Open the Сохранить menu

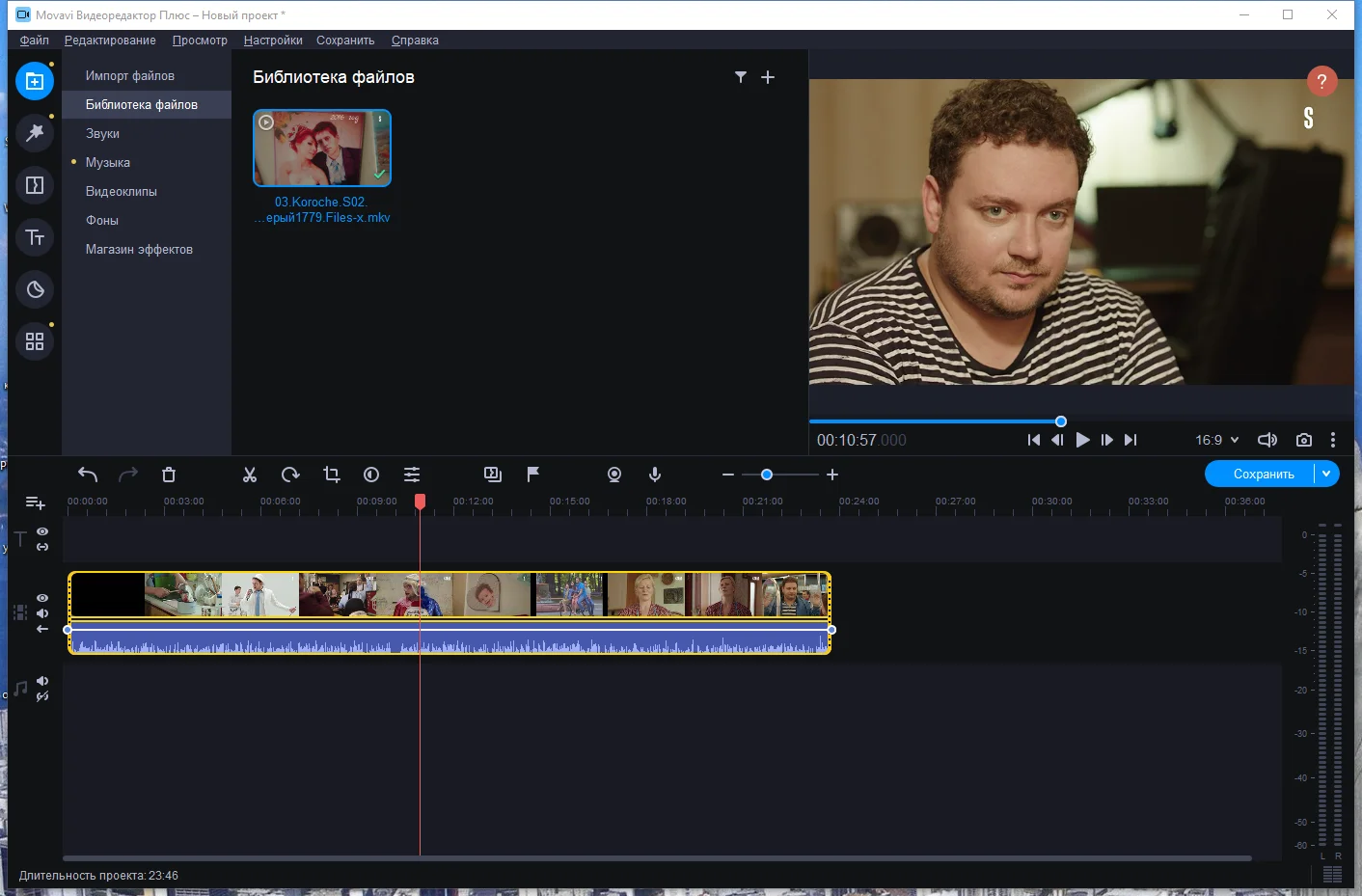pyautogui.click(x=345, y=41)
